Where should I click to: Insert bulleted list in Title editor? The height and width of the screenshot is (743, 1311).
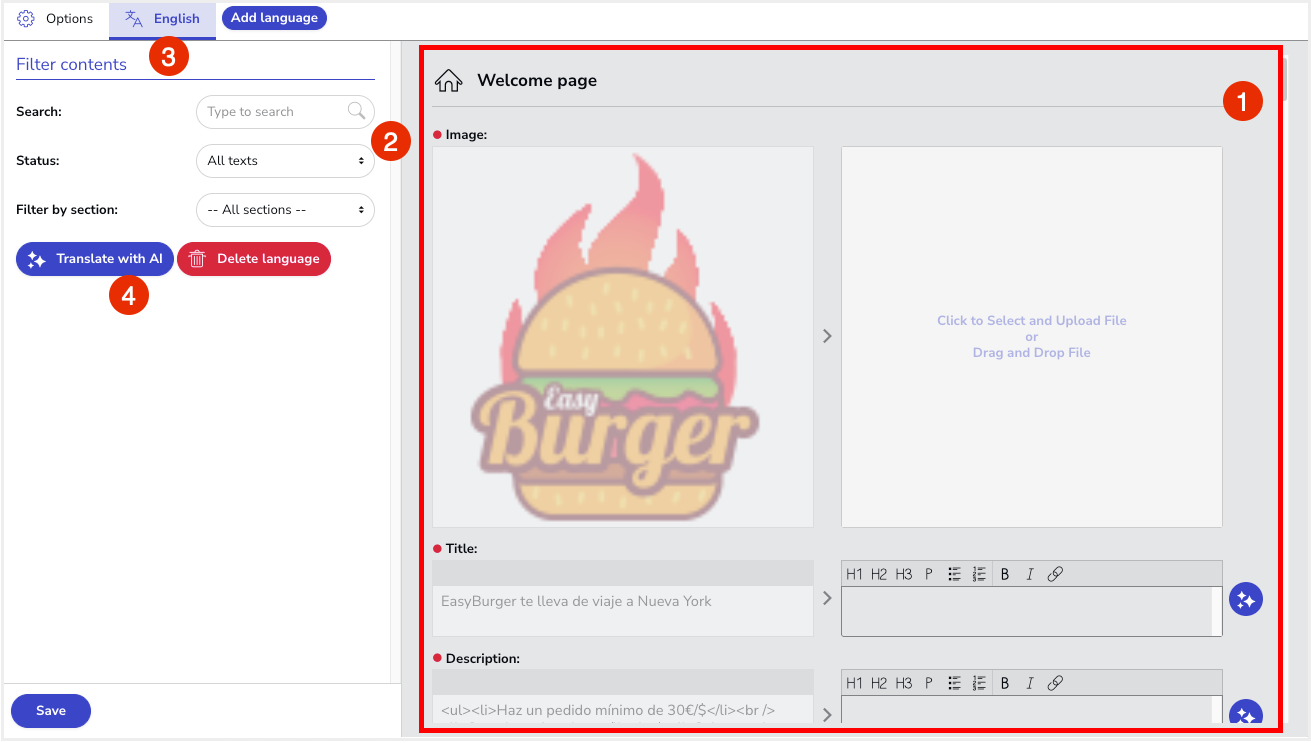[x=954, y=574]
